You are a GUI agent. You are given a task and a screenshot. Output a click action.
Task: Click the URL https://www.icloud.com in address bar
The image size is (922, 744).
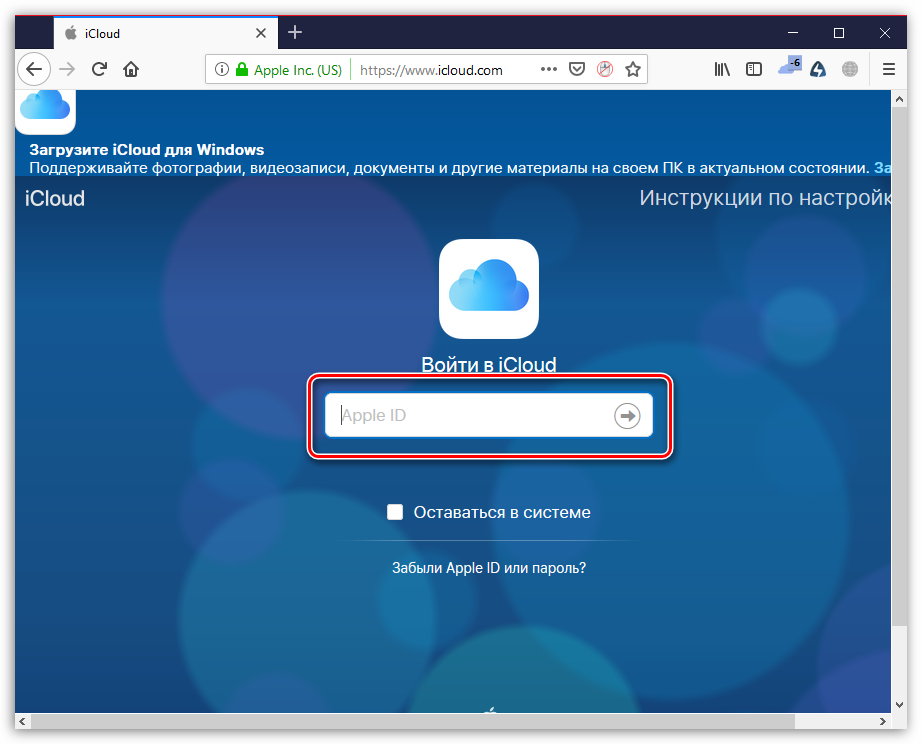pyautogui.click(x=431, y=70)
